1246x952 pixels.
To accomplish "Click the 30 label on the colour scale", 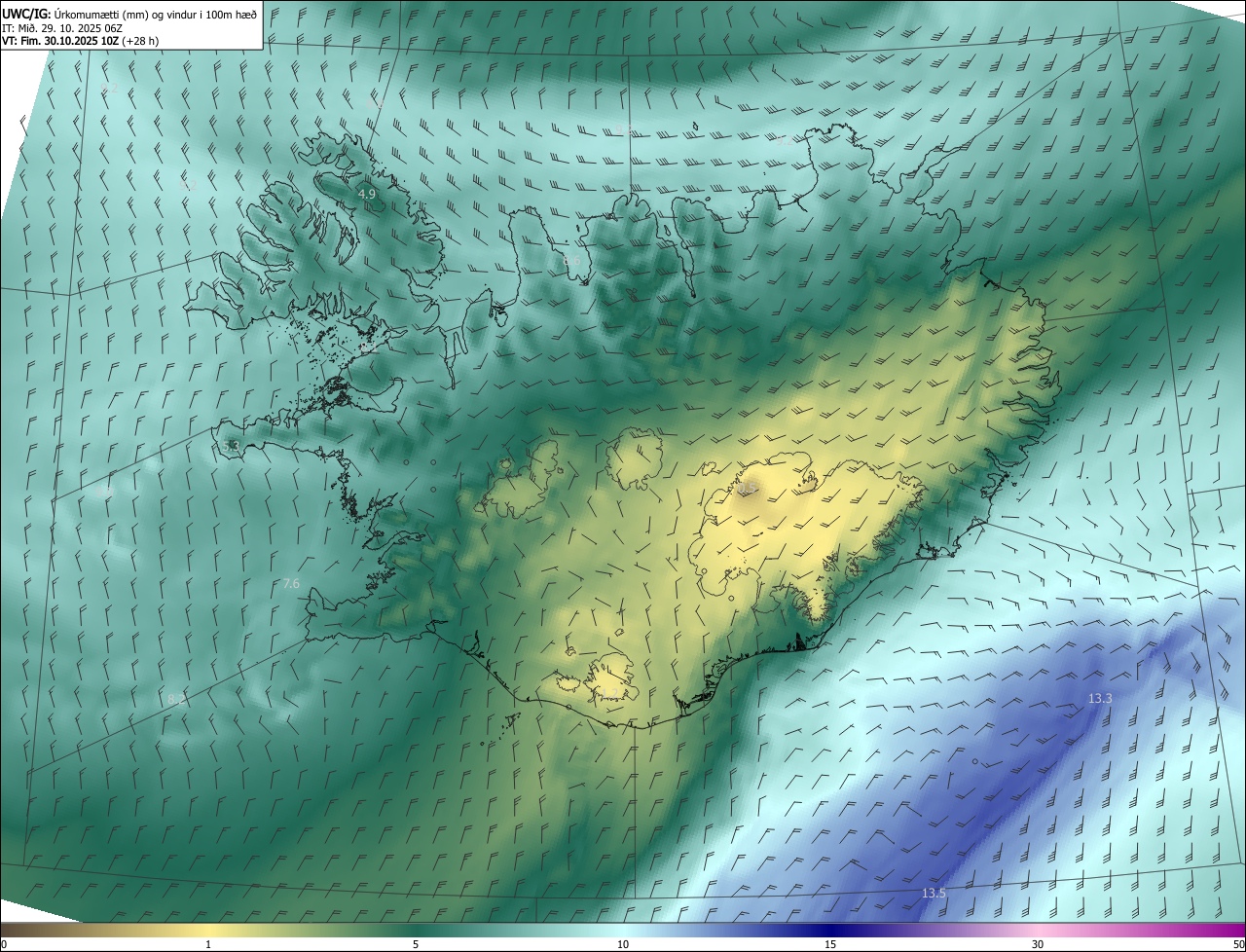I will (x=1038, y=945).
